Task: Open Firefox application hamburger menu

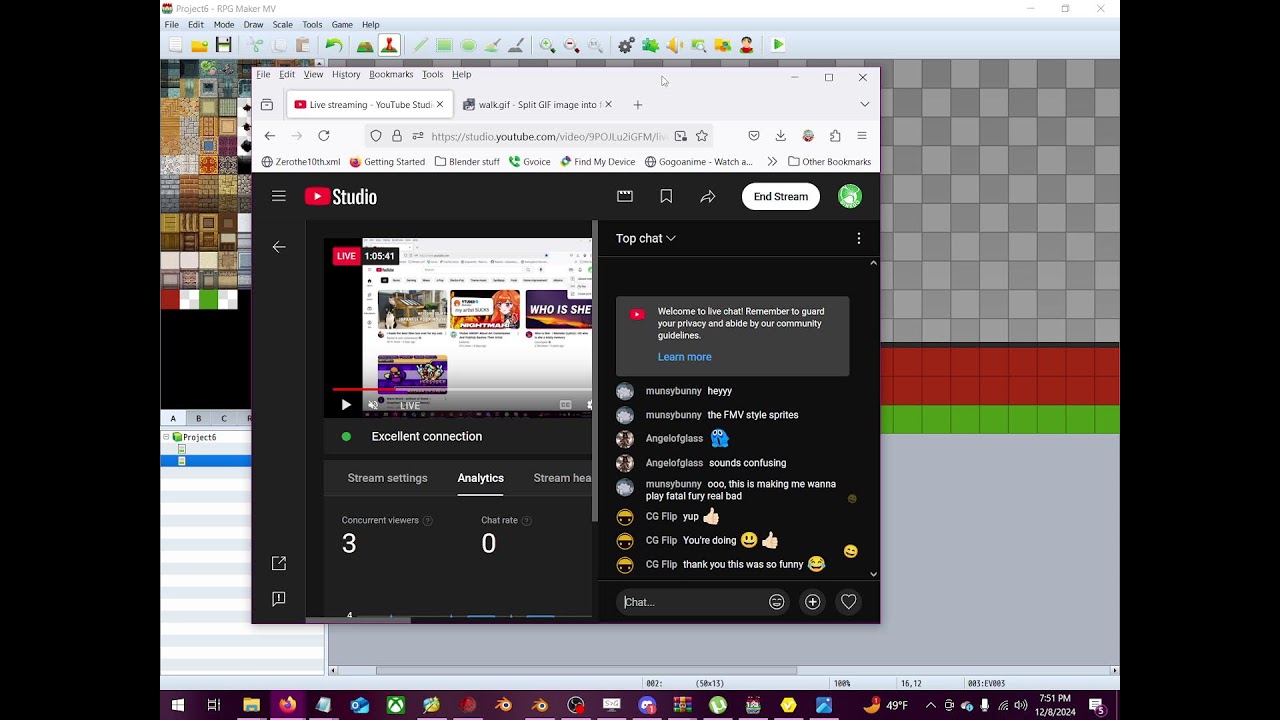Action: (862, 136)
